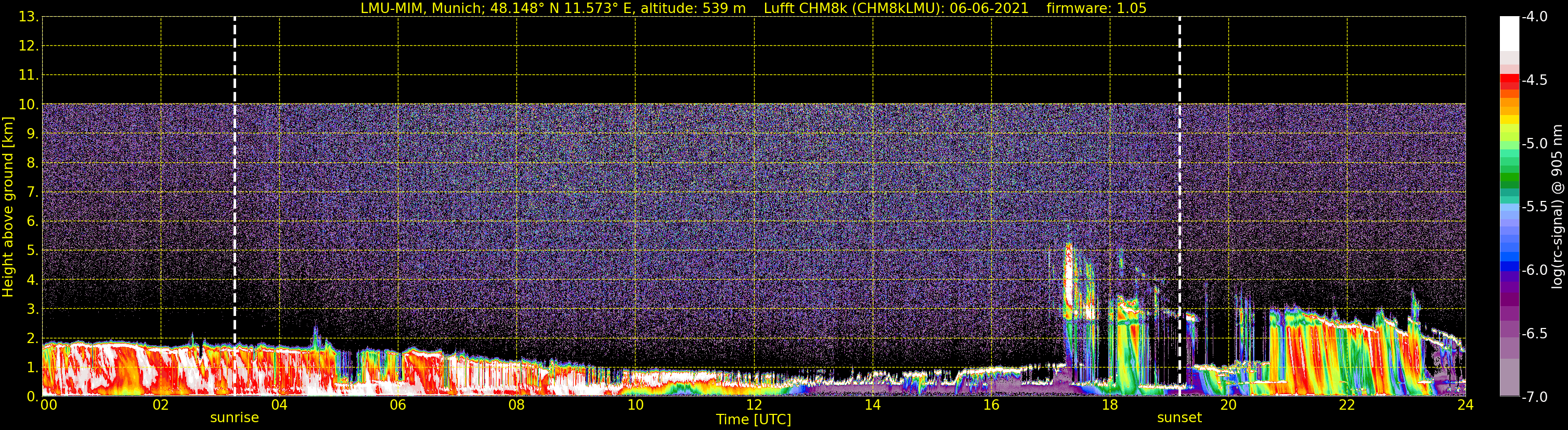Viewport: 1568px width, 430px height.
Task: Click the chart title with LMU-MIM, Munich
Action: coord(754,8)
